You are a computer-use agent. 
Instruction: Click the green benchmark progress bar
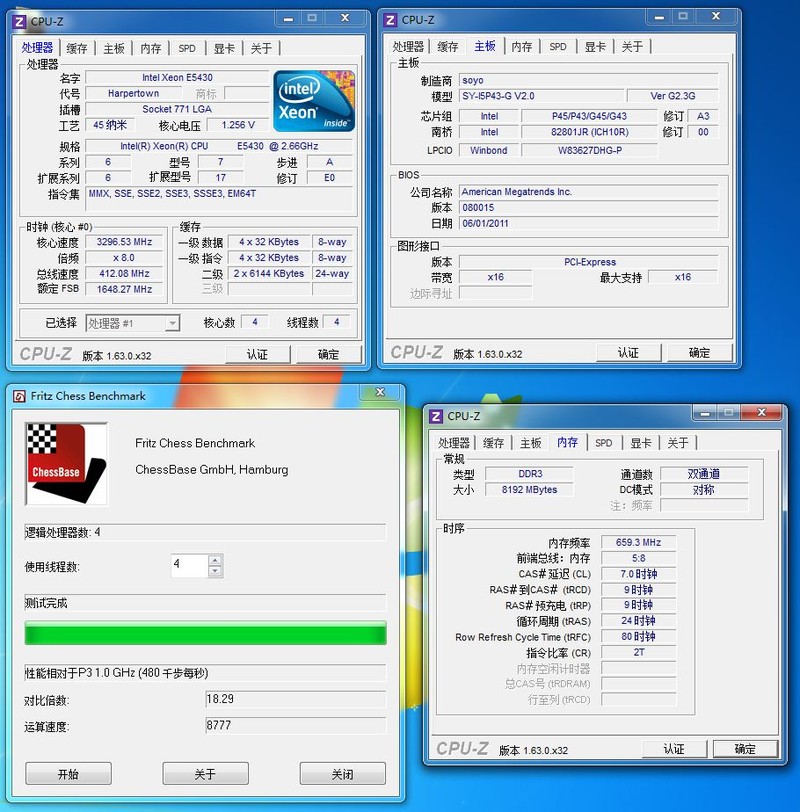pyautogui.click(x=206, y=633)
